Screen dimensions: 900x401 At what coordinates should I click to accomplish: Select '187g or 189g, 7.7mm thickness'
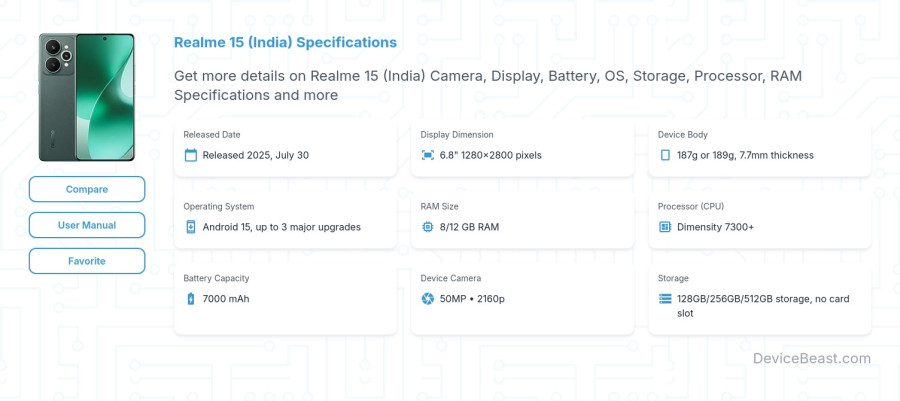[x=745, y=155]
